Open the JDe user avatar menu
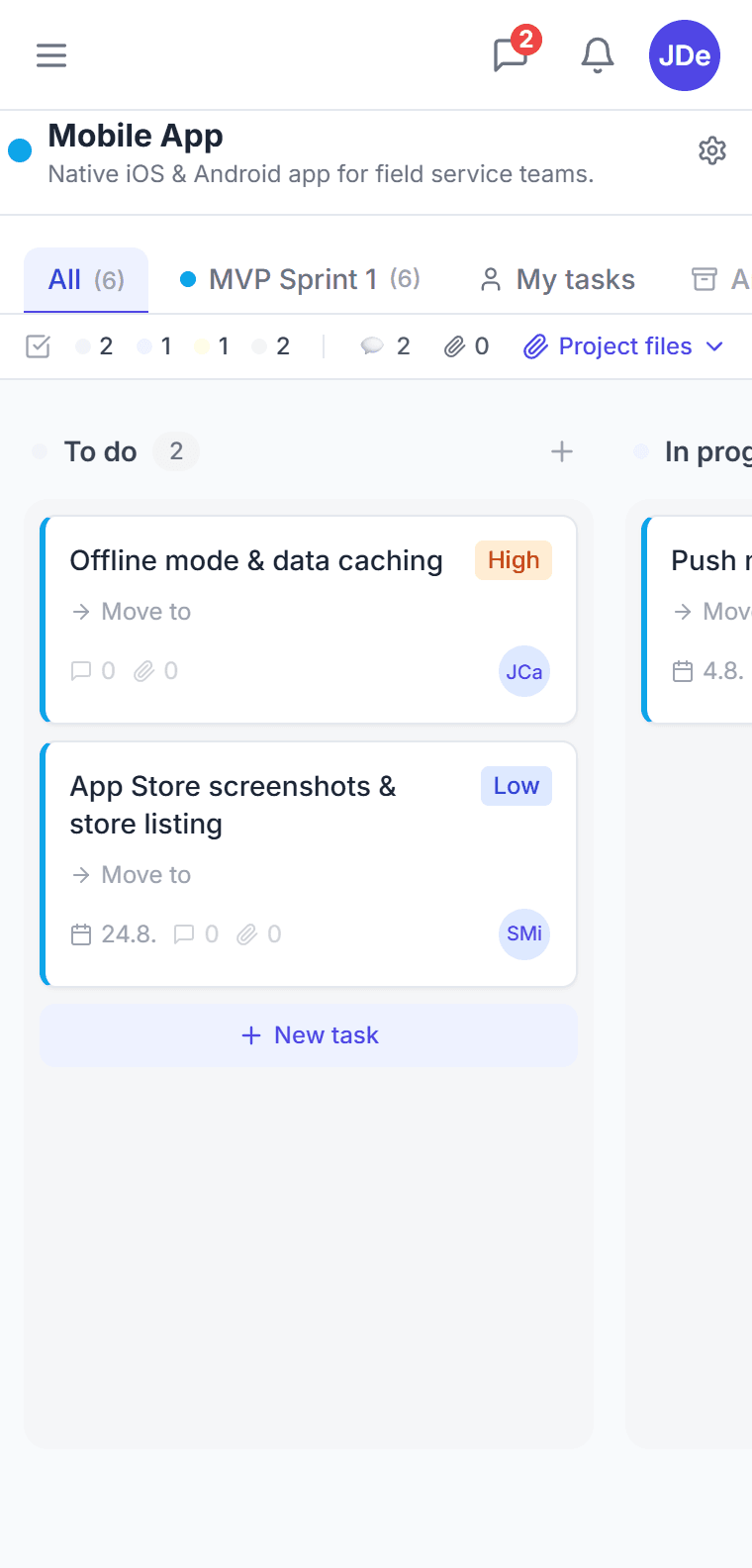Image resolution: width=752 pixels, height=1568 pixels. (685, 55)
